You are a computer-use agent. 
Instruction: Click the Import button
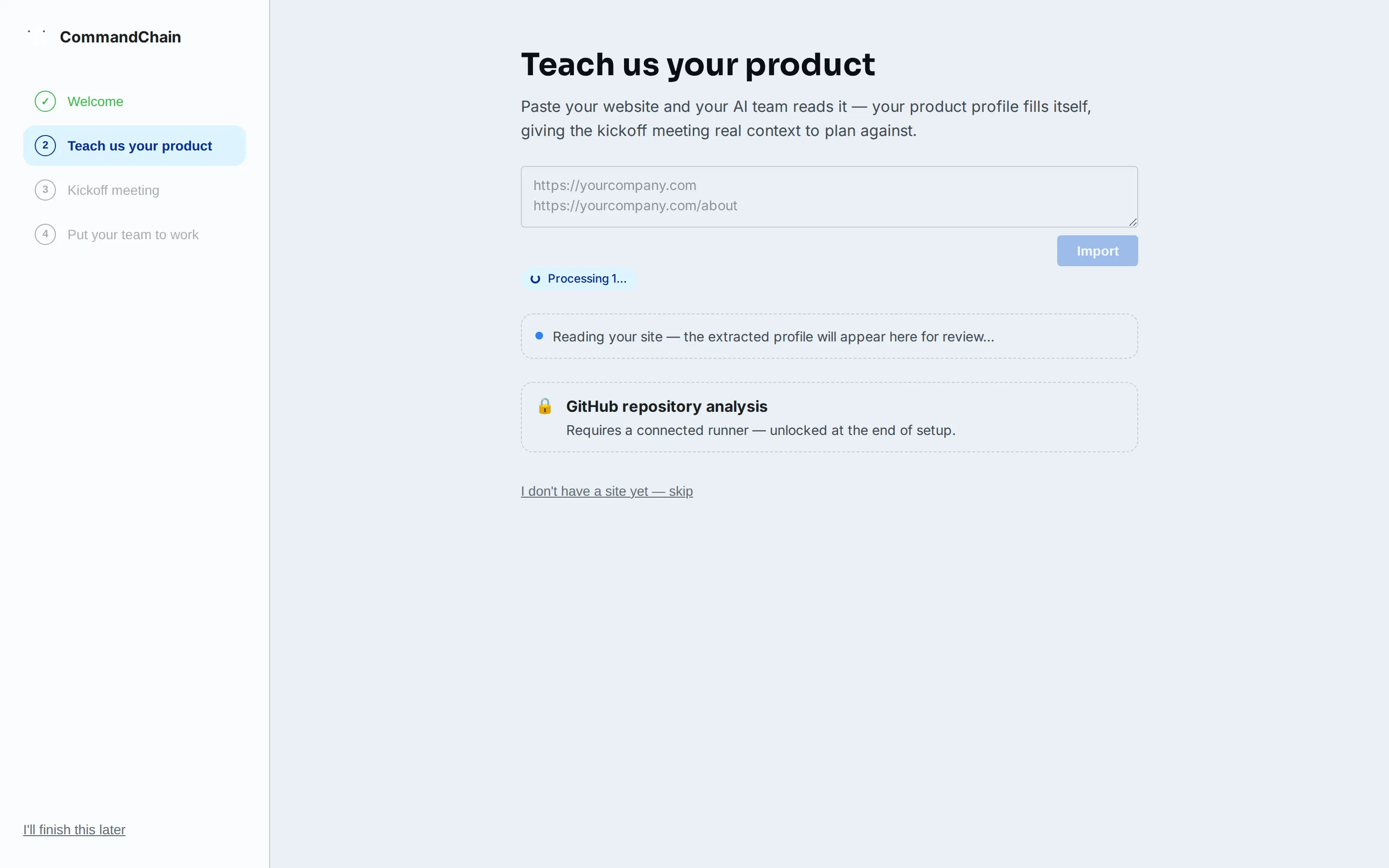(1097, 251)
